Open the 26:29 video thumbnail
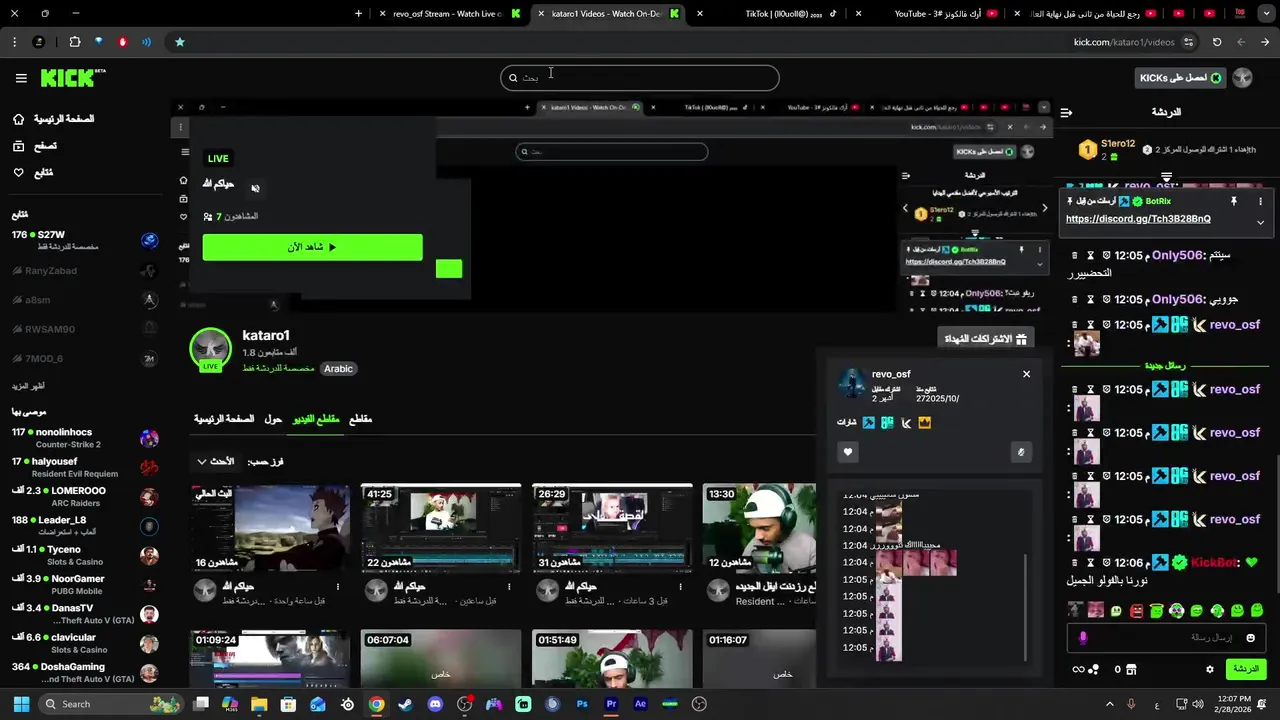1280x720 pixels. click(x=612, y=529)
